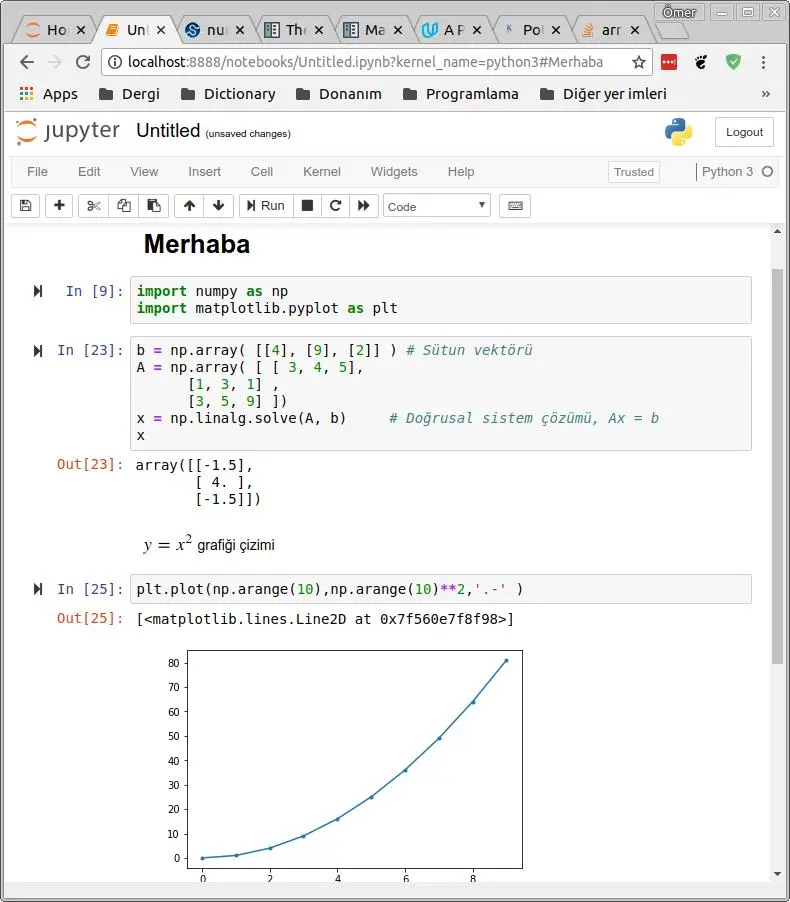The height and width of the screenshot is (902, 790).
Task: Run the selected cell
Action: coord(266,205)
